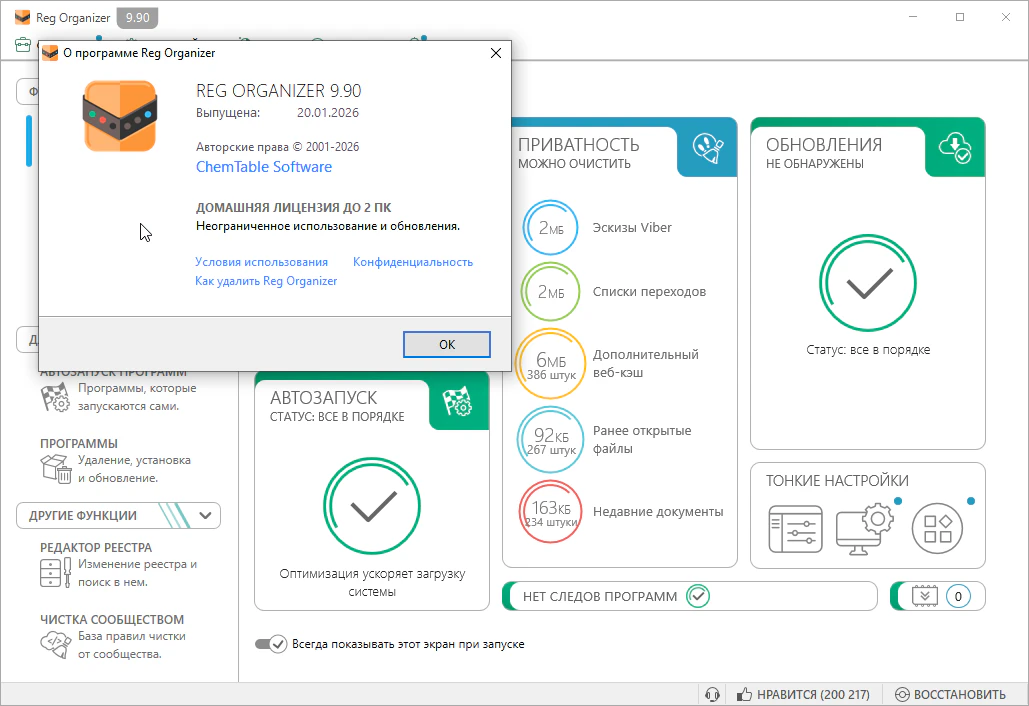Click the 'Конфиденциальность' link
1029x706 pixels.
pos(412,262)
